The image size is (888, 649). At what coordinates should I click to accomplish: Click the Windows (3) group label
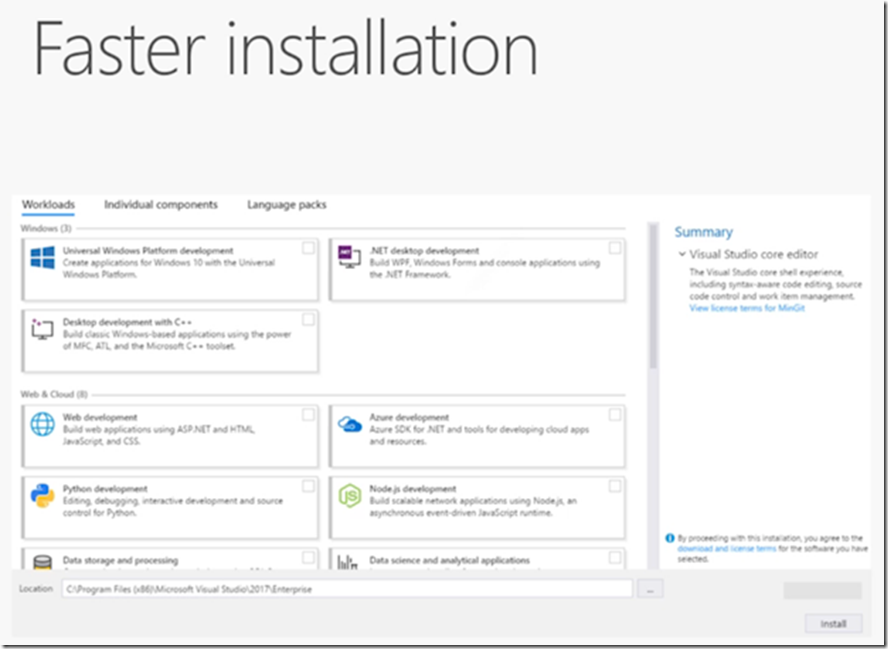point(46,228)
